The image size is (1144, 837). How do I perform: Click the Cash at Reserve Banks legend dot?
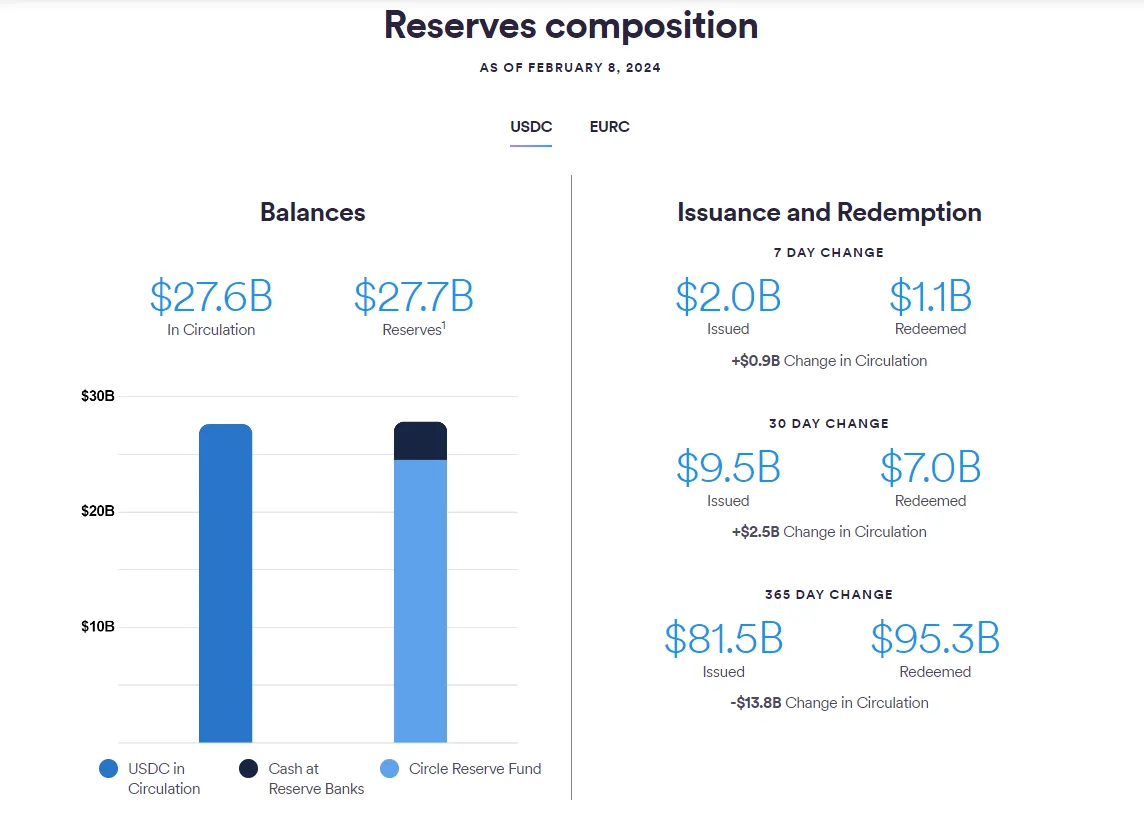pyautogui.click(x=249, y=769)
